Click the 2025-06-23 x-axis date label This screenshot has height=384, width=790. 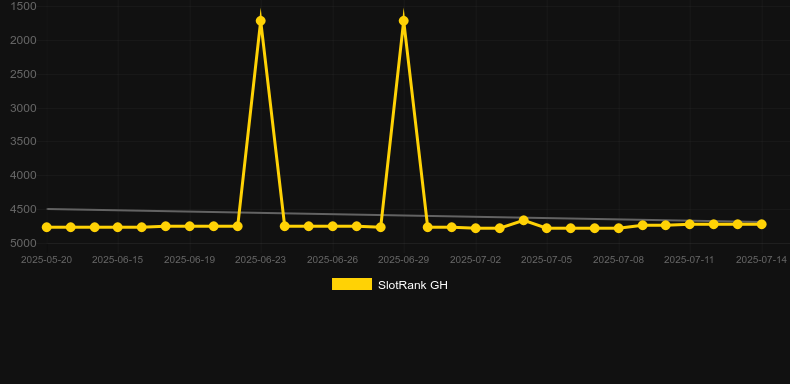[x=260, y=260]
